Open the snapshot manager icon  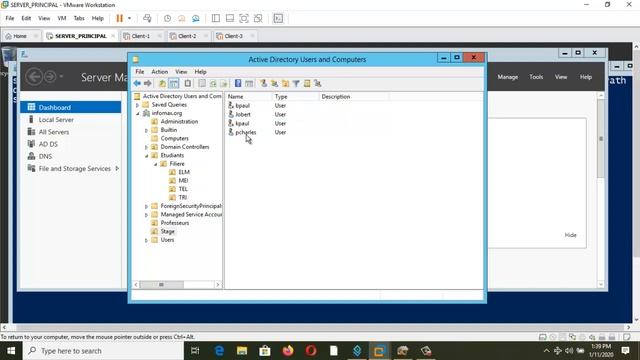coord(196,18)
